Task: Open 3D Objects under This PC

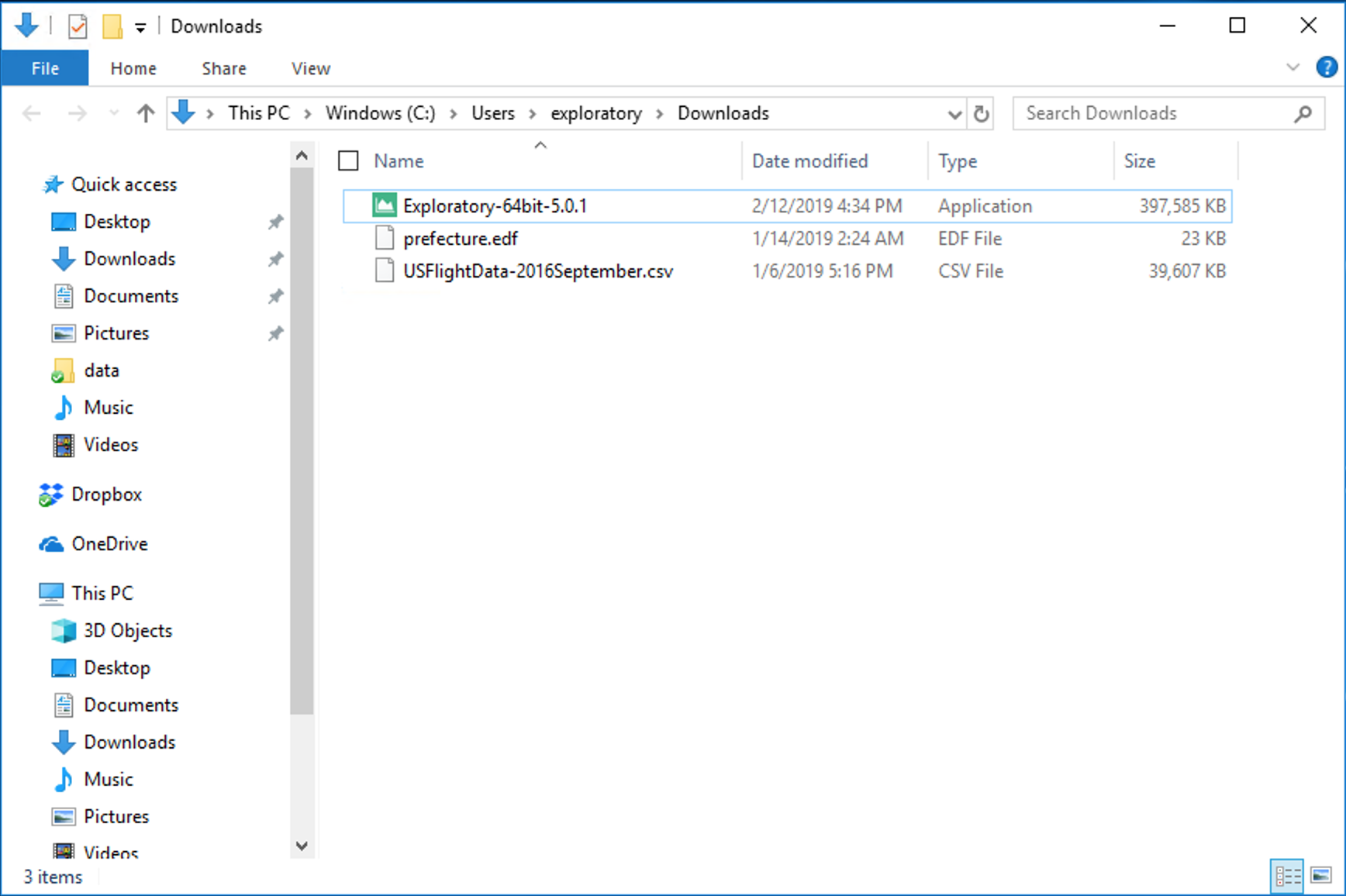Action: tap(128, 631)
